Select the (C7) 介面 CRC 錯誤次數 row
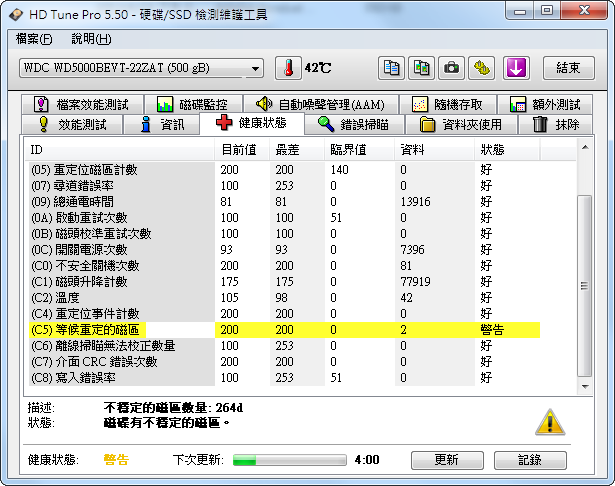 (284, 362)
